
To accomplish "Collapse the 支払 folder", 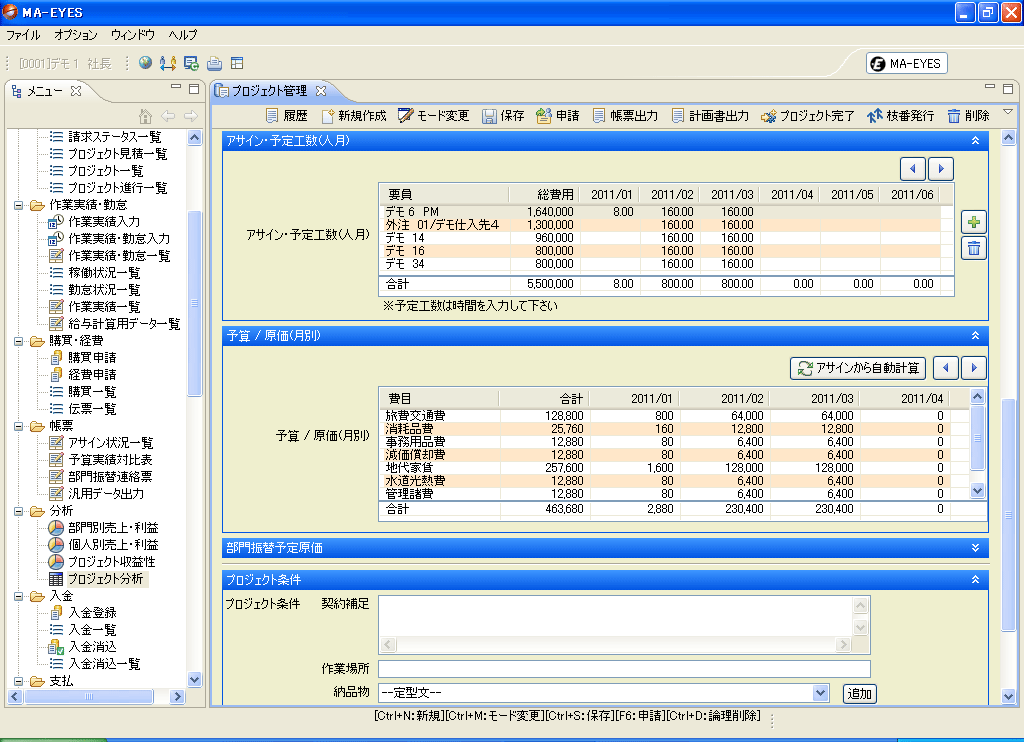I will [18, 681].
